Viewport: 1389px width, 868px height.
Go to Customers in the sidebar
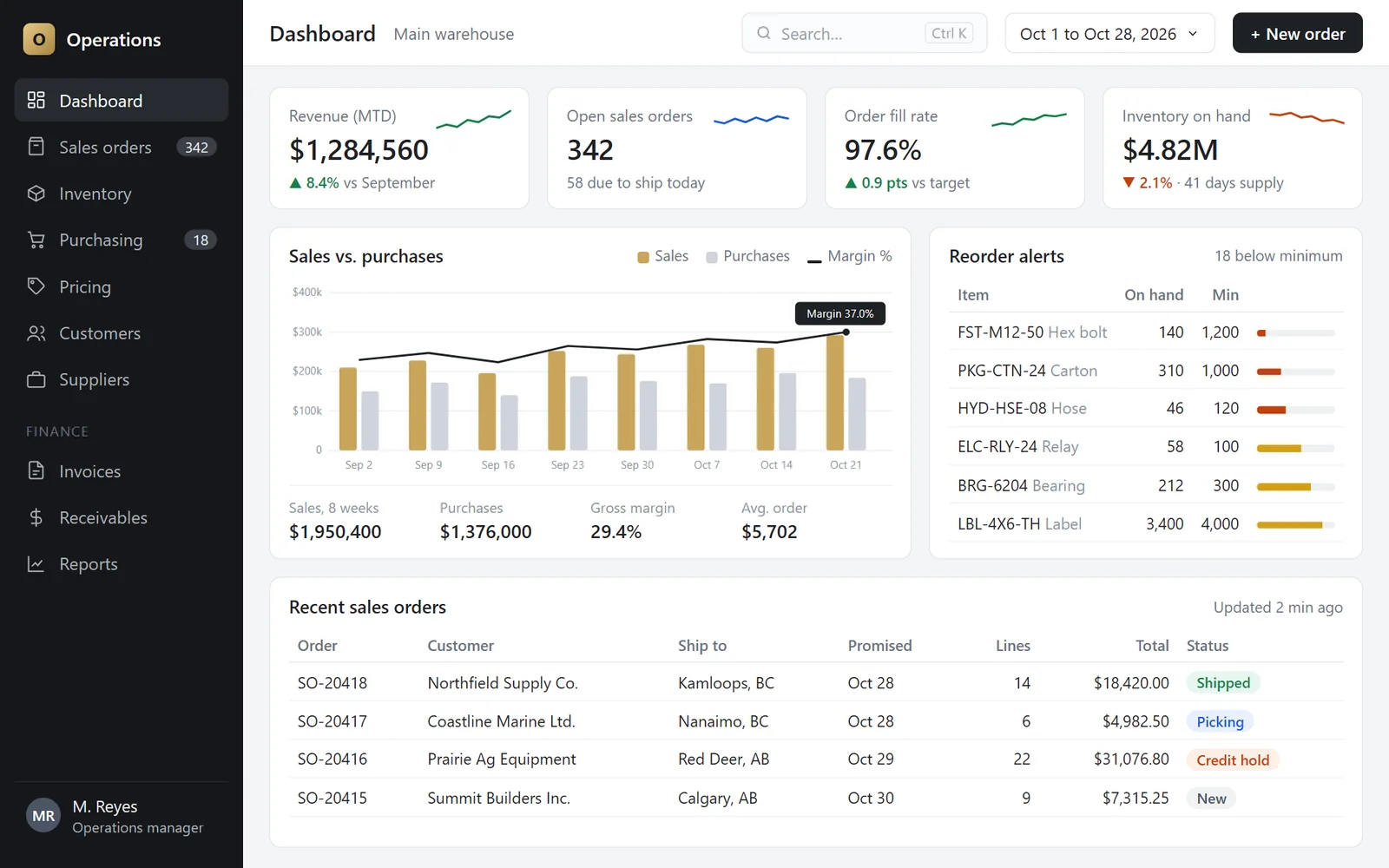tap(122, 332)
